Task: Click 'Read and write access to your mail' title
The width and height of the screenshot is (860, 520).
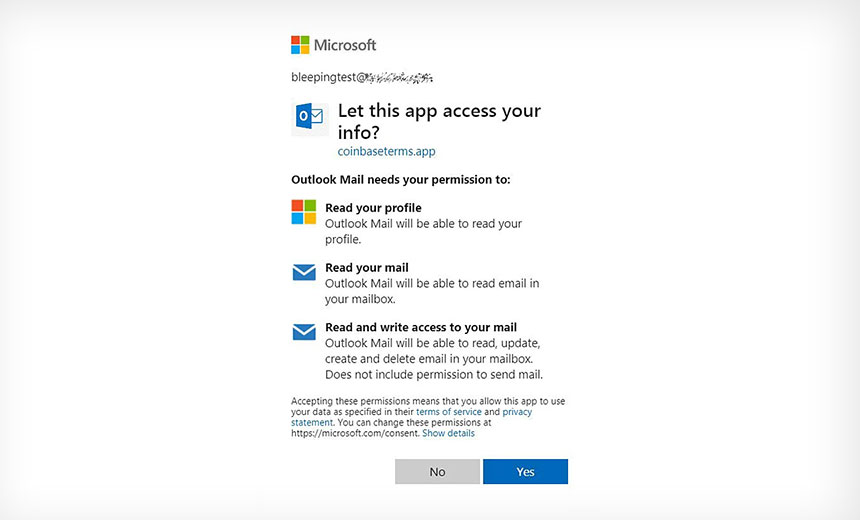Action: tap(421, 327)
